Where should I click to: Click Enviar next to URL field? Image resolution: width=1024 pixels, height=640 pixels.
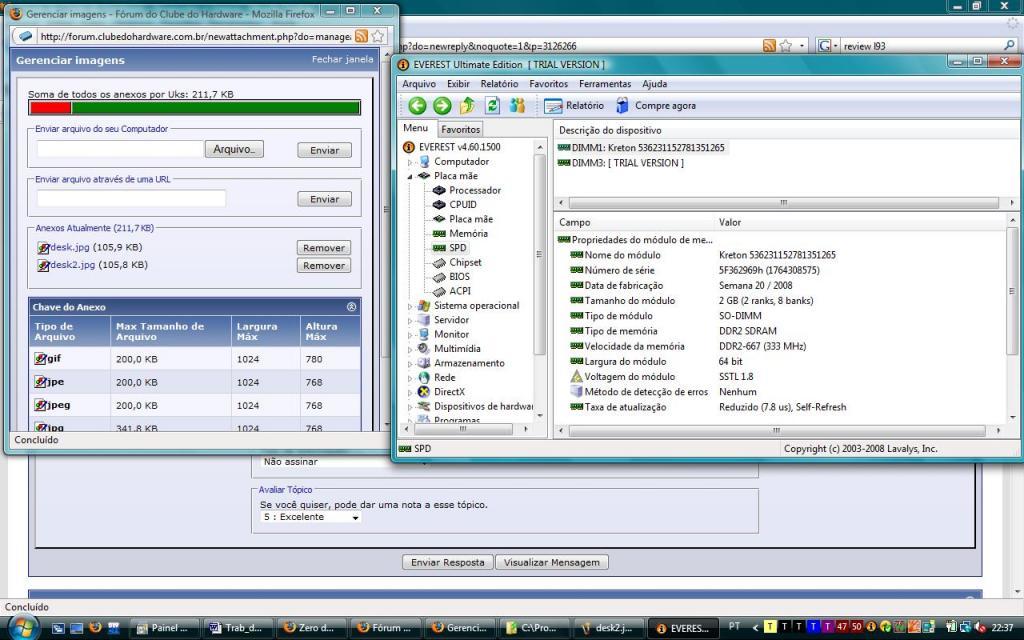click(x=325, y=199)
